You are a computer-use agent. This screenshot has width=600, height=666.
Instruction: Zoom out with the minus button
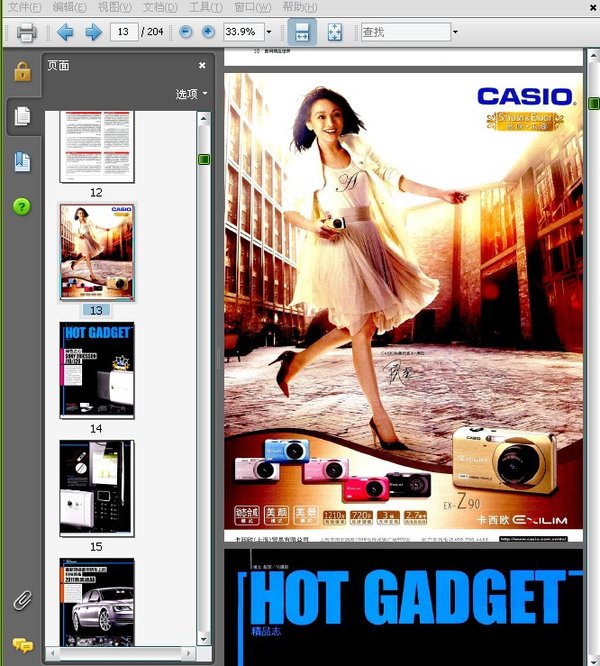point(185,32)
